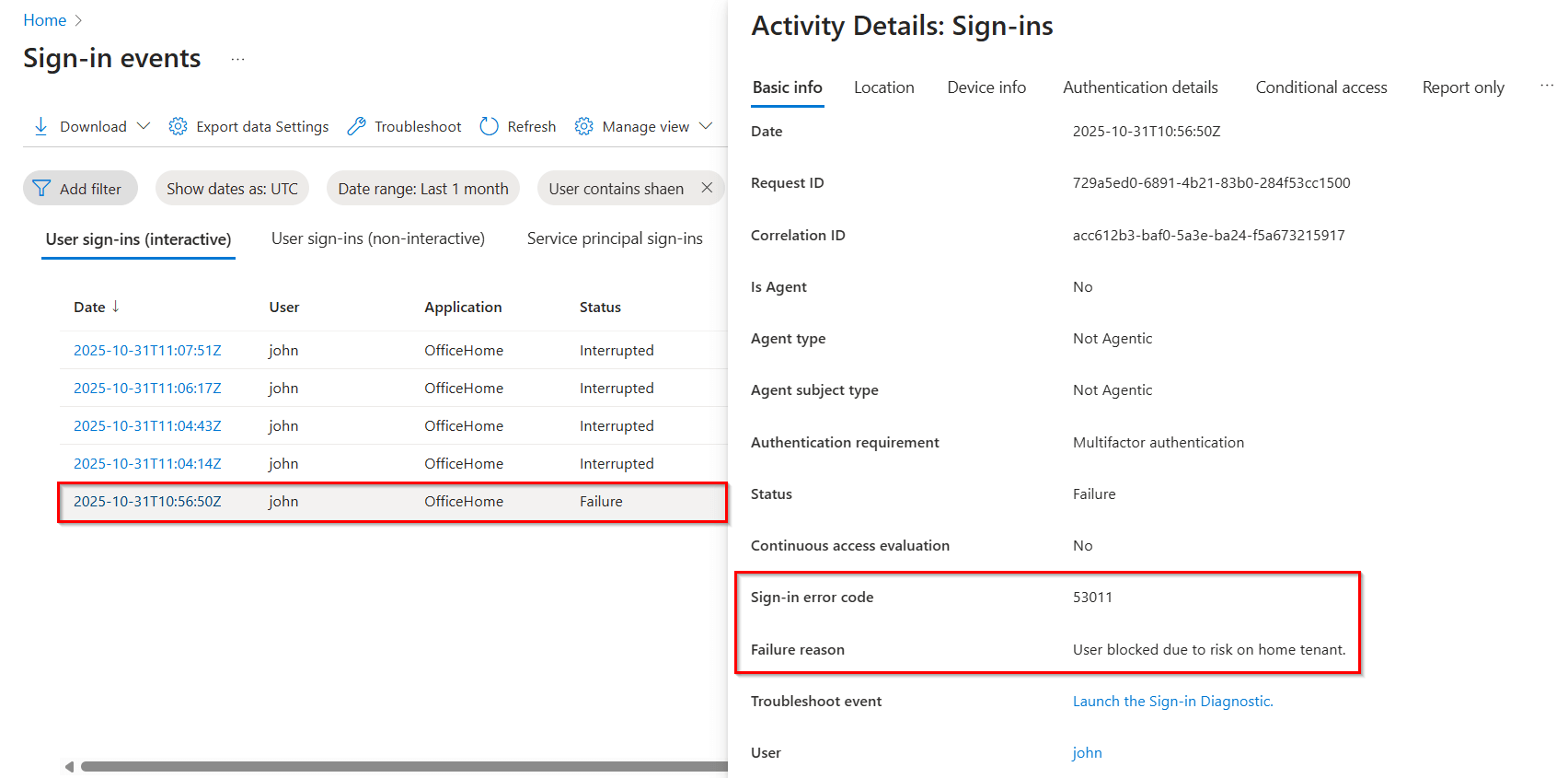1568x778 pixels.
Task: Click the Add filter funnel icon
Action: point(41,188)
